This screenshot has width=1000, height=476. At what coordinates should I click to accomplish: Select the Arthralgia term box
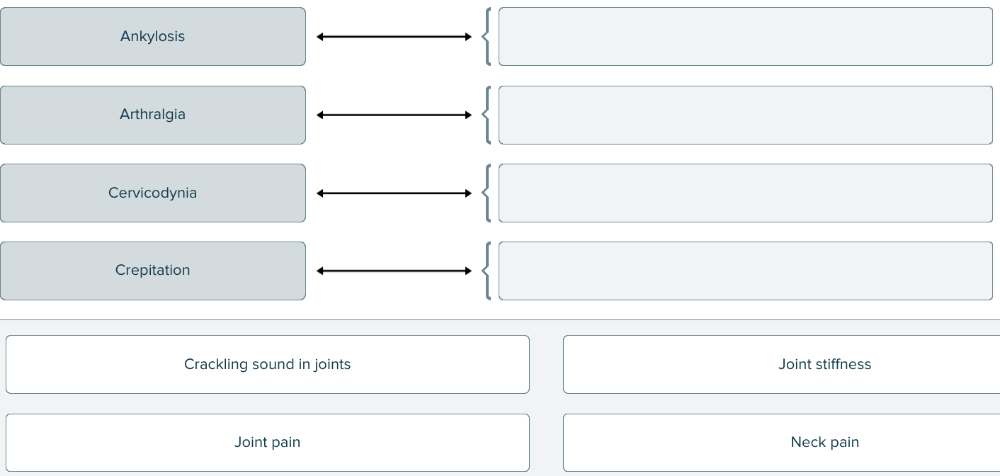coord(153,115)
